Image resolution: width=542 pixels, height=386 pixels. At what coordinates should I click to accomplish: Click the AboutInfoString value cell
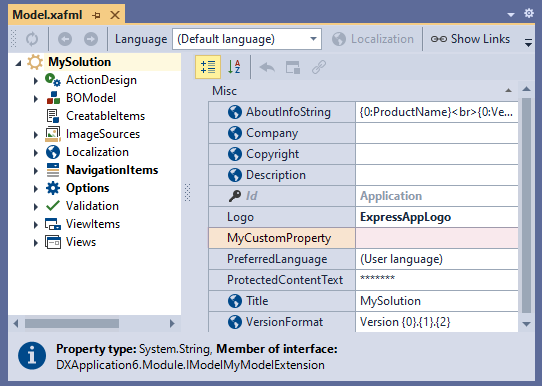437,112
